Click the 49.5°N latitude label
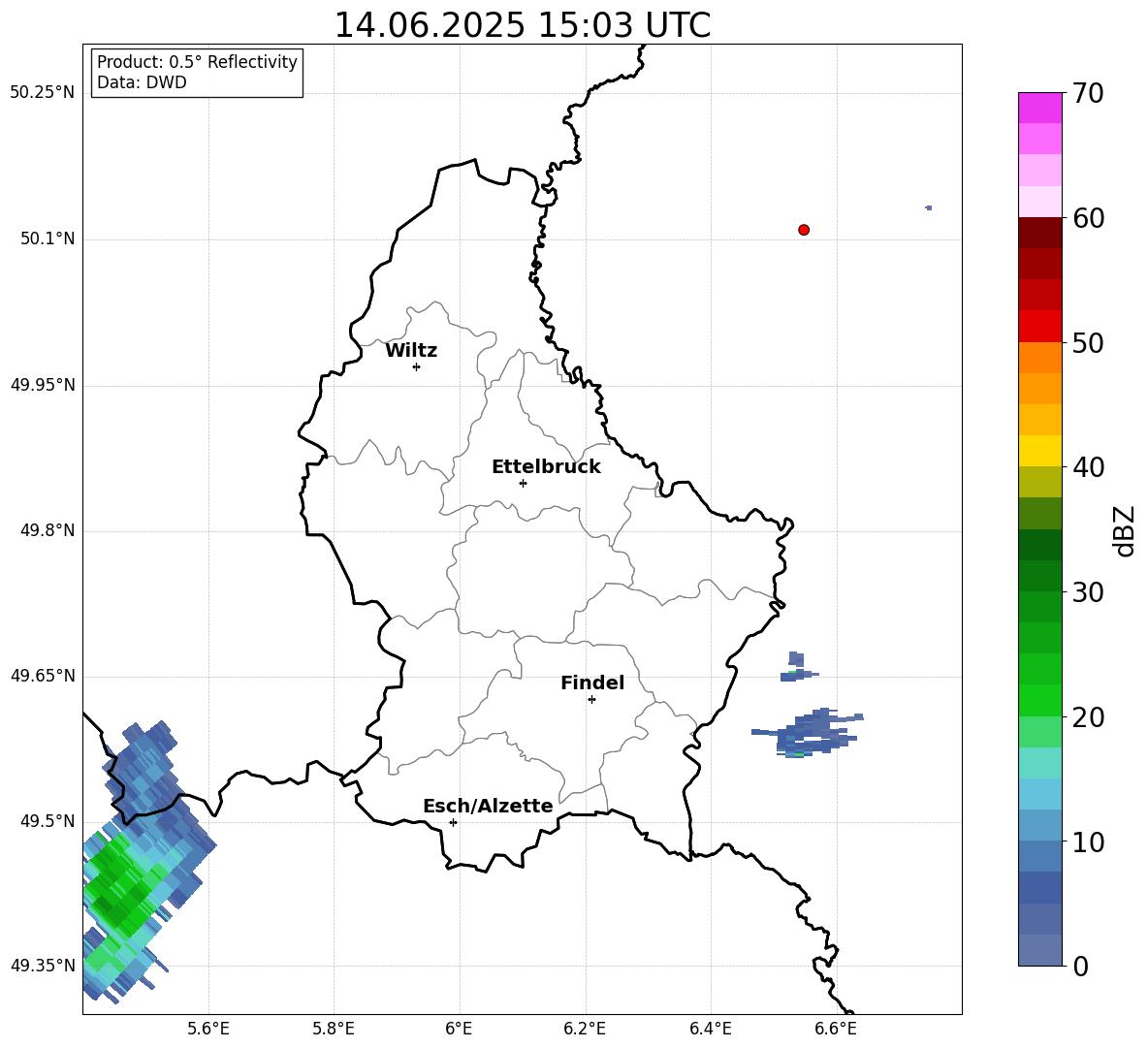Screen dimensions: 1148x1048 tap(48, 821)
